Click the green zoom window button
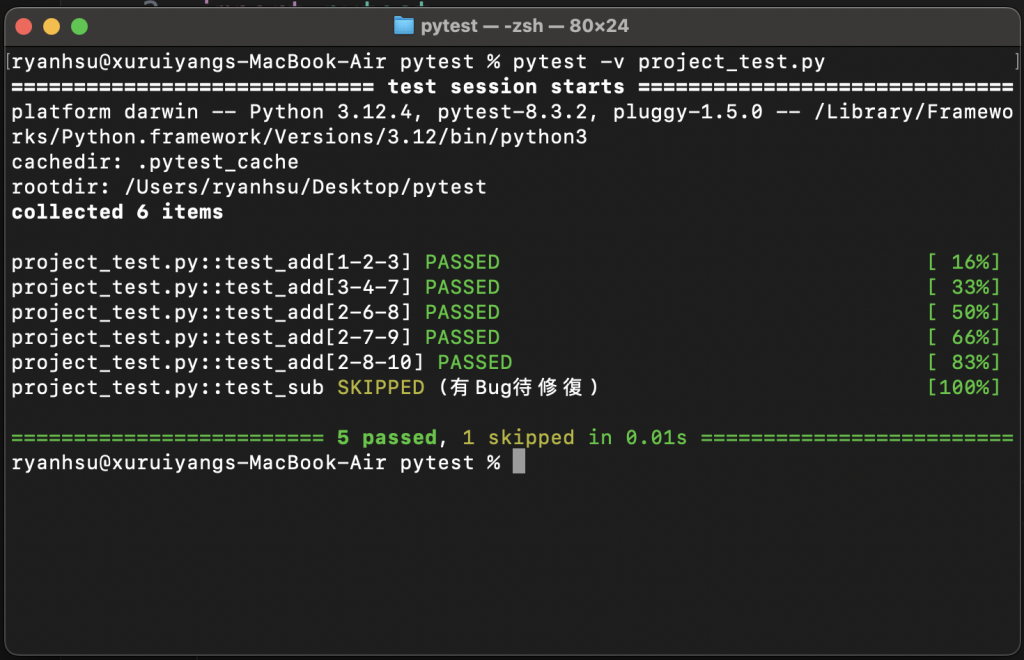 pyautogui.click(x=80, y=26)
